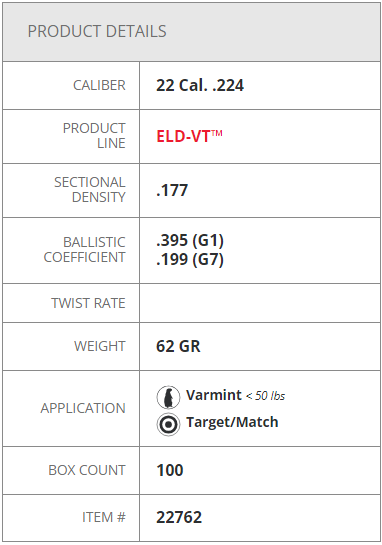Screen dimensions: 382x545
Task: Click the 62 GR weight value
Action: coord(178,346)
